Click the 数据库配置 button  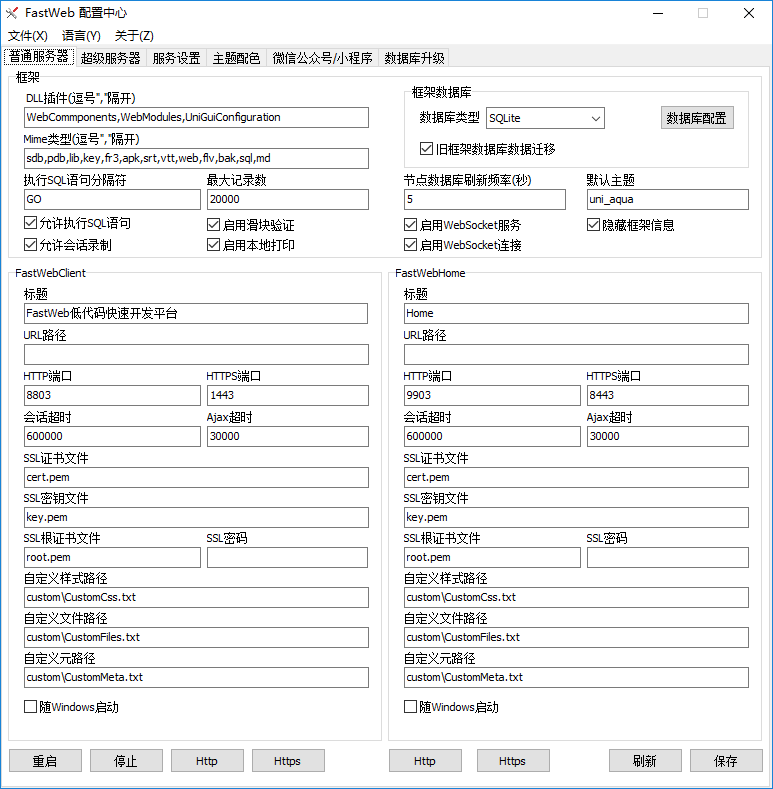point(697,118)
